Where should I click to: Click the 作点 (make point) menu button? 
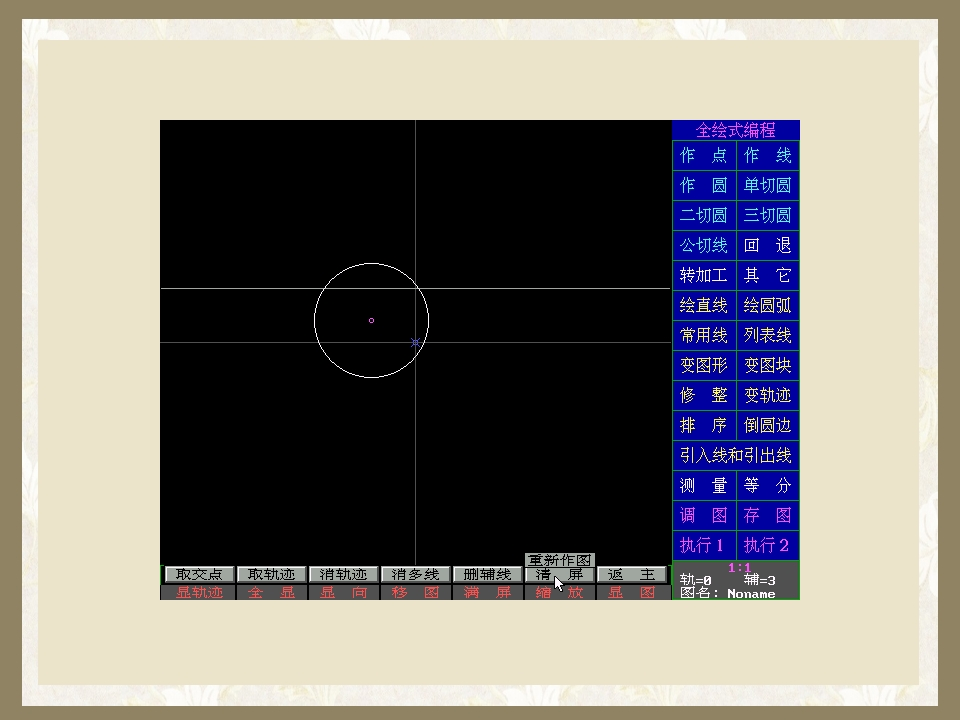pyautogui.click(x=704, y=156)
